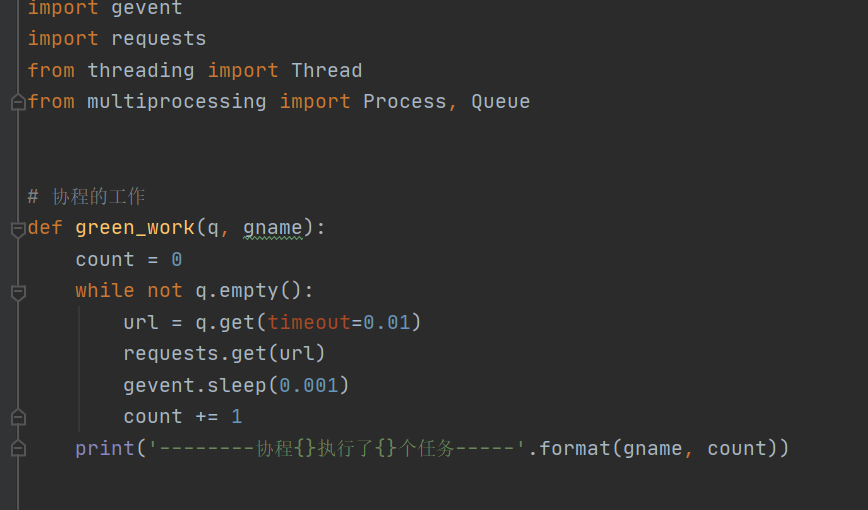
Task: Click requests.get(url) call line
Action: pyautogui.click(x=224, y=353)
